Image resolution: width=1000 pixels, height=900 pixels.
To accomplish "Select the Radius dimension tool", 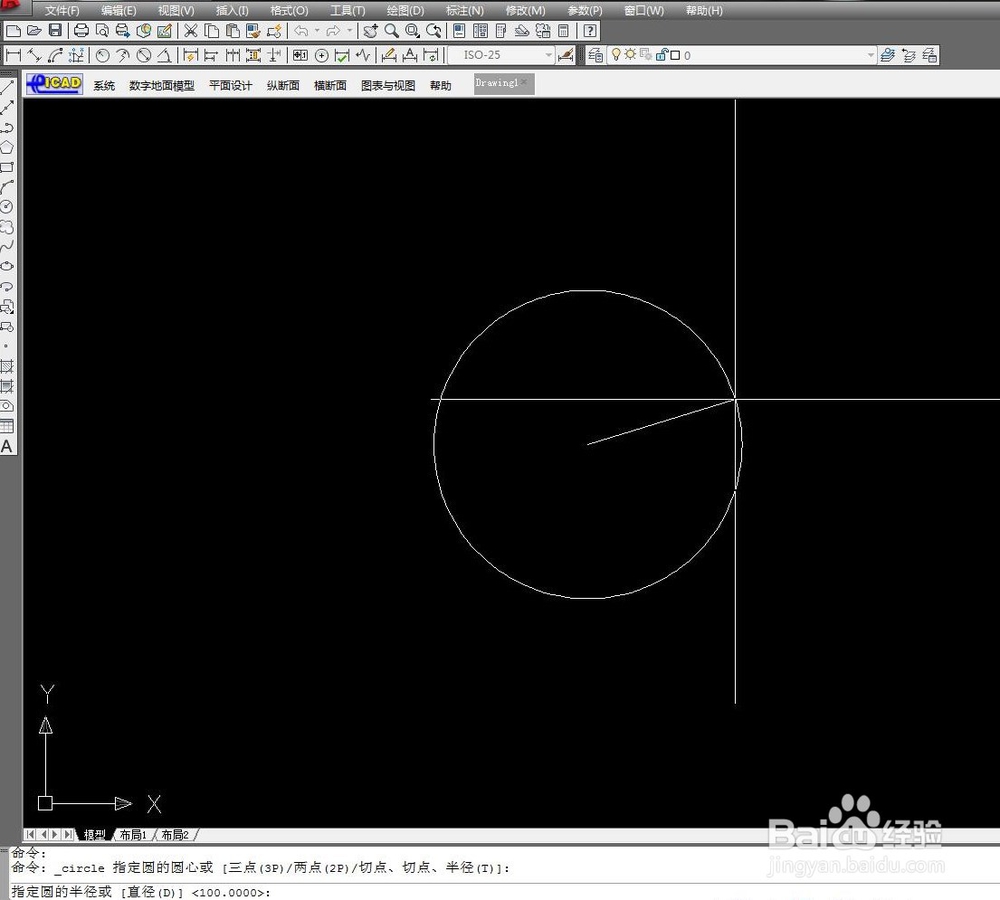I will [102, 55].
